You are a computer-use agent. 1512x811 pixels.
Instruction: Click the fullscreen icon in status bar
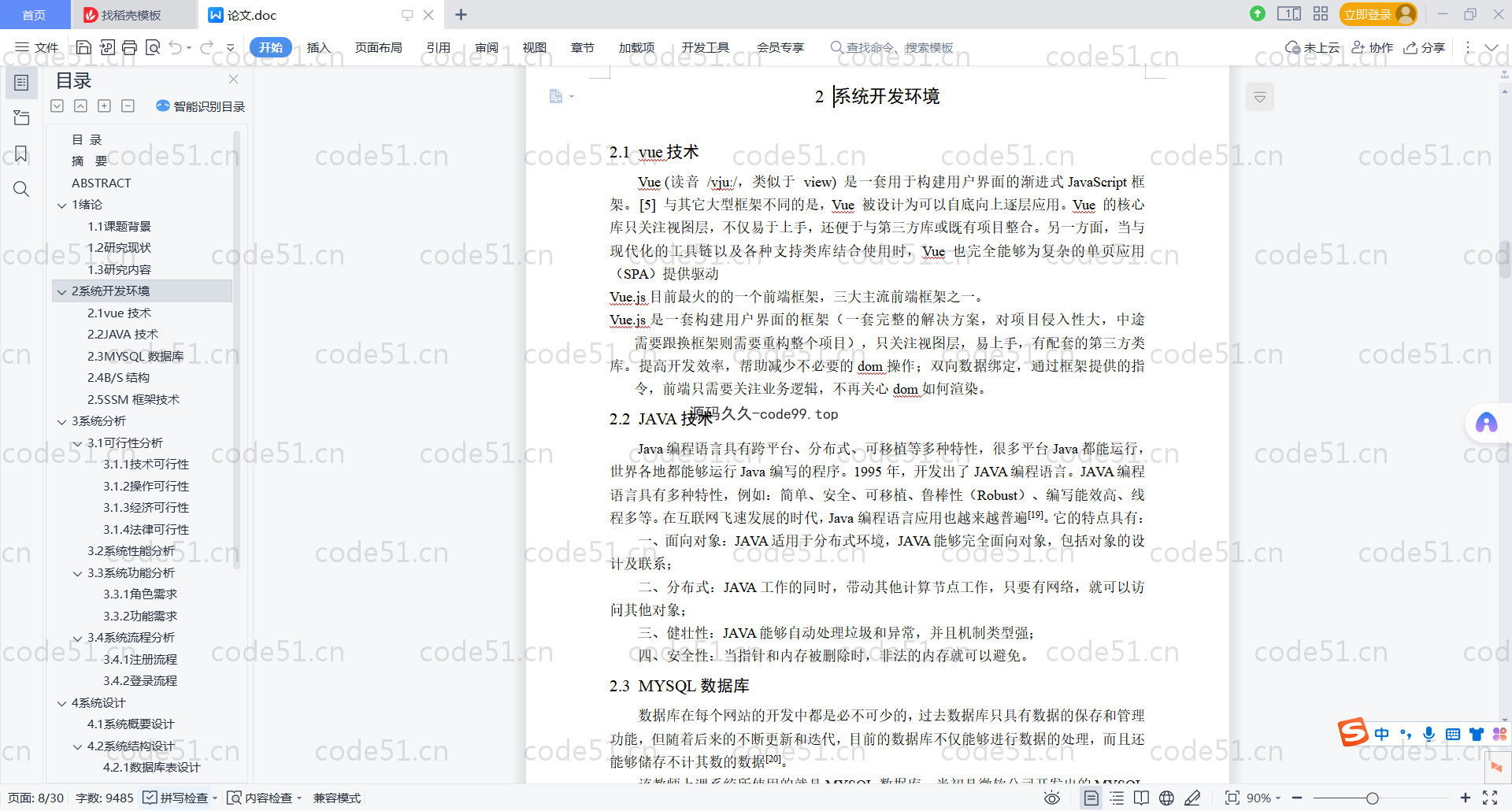point(1490,798)
